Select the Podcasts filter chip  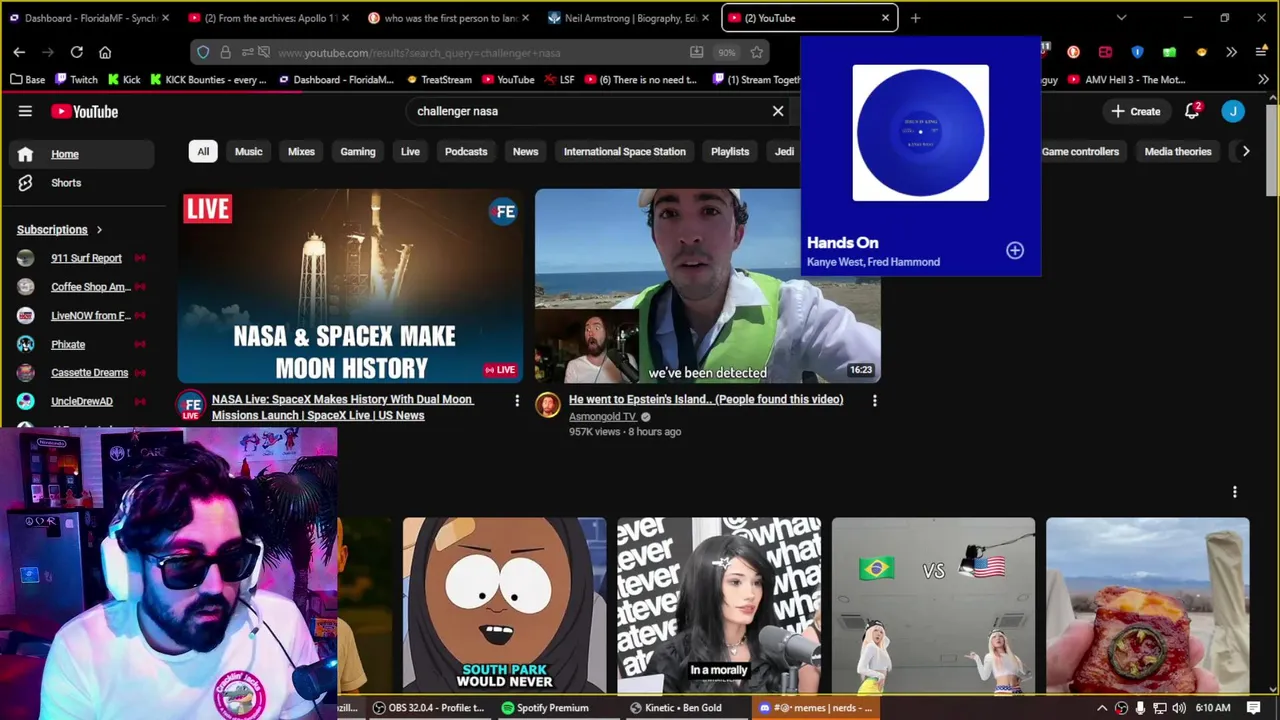(x=466, y=151)
